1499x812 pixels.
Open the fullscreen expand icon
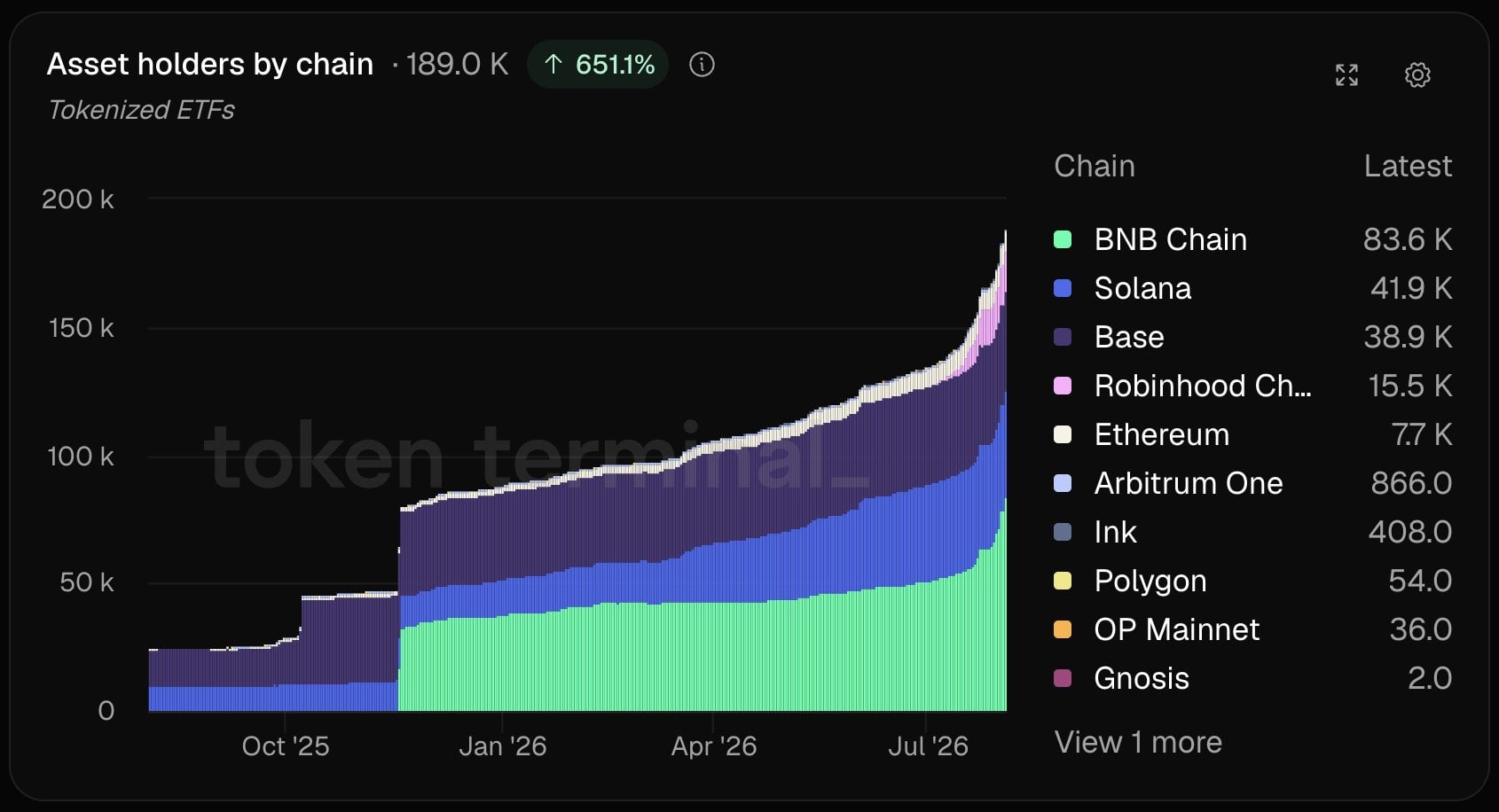[1346, 75]
